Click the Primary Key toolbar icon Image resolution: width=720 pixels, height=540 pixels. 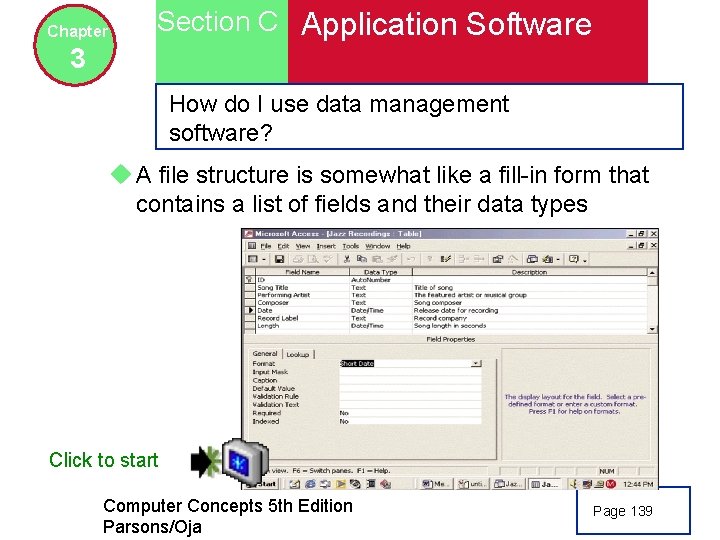pos(429,259)
